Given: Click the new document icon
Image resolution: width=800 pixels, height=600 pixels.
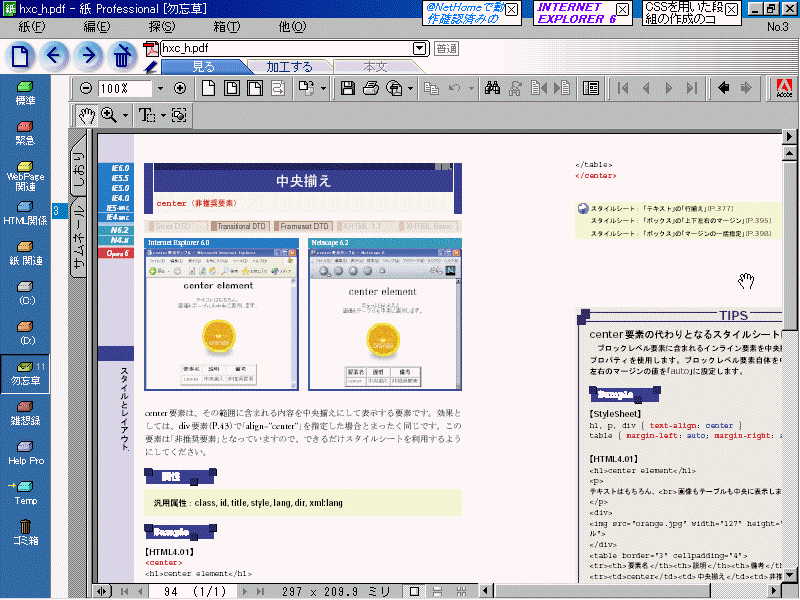Looking at the screenshot, I should pyautogui.click(x=20, y=56).
